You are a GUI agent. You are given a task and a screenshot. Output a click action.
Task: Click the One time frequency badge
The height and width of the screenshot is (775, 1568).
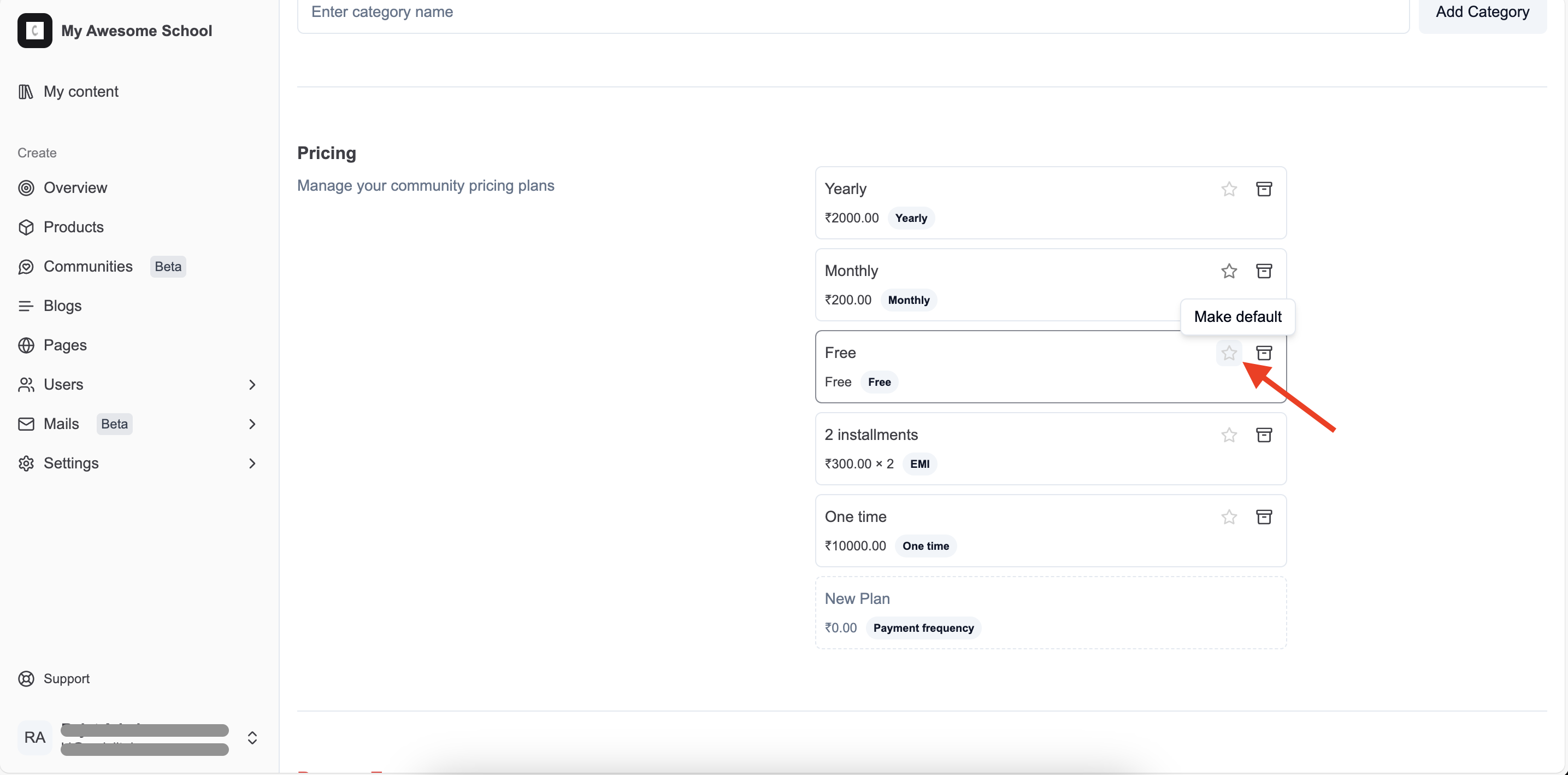coord(925,546)
